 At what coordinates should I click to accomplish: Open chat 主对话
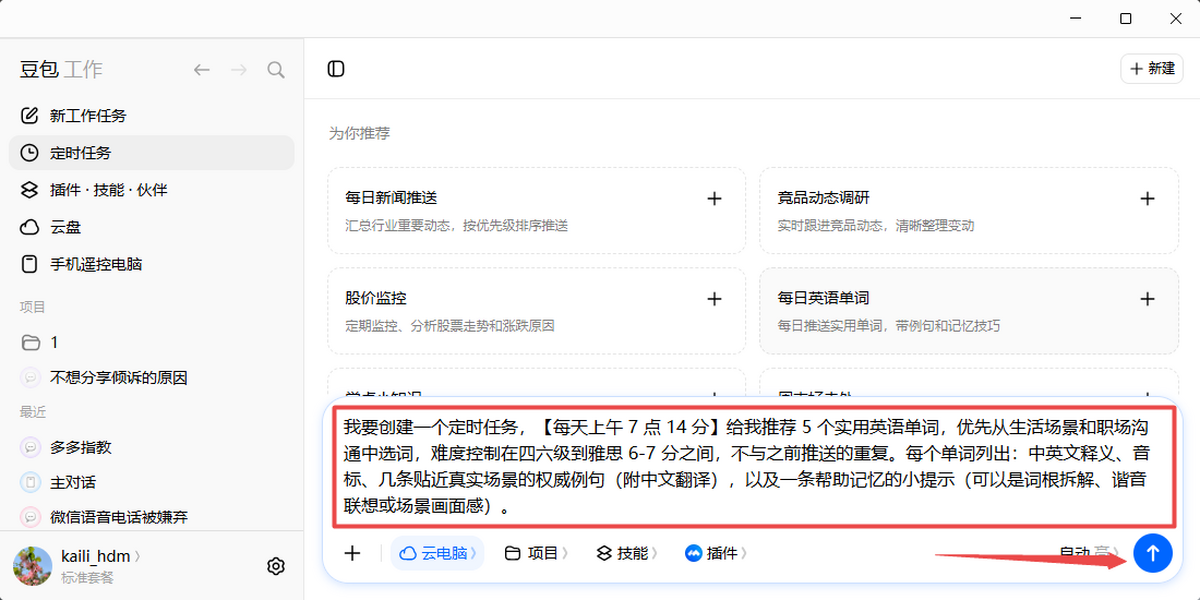[151, 482]
